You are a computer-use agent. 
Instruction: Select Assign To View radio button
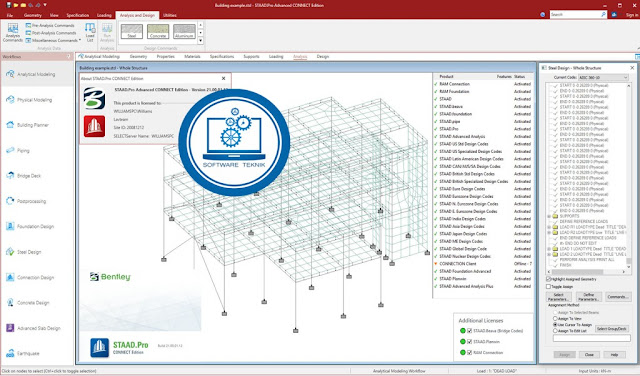pos(555,318)
